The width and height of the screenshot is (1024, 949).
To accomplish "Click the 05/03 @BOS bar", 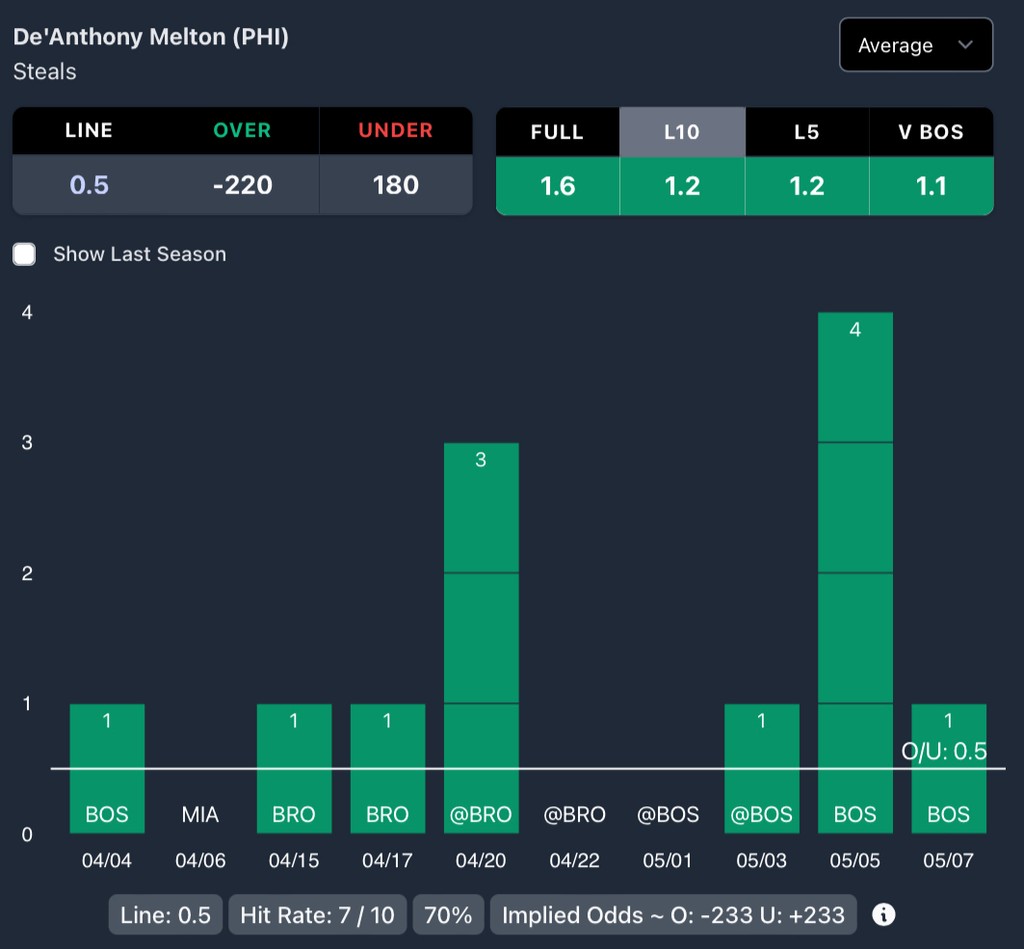I will [761, 768].
